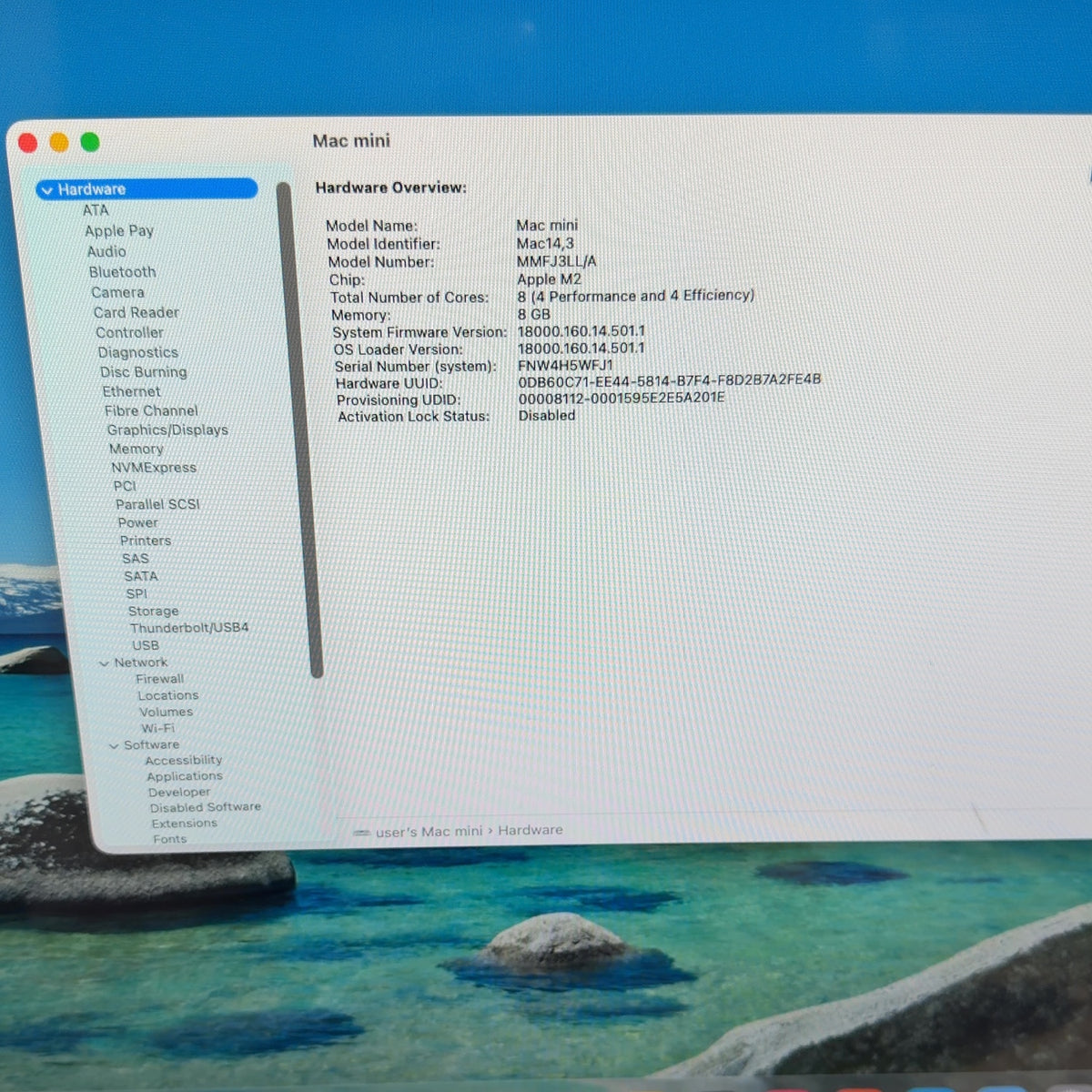Click the OS Loader Version value
This screenshot has width=1092, height=1092.
pyautogui.click(x=581, y=348)
